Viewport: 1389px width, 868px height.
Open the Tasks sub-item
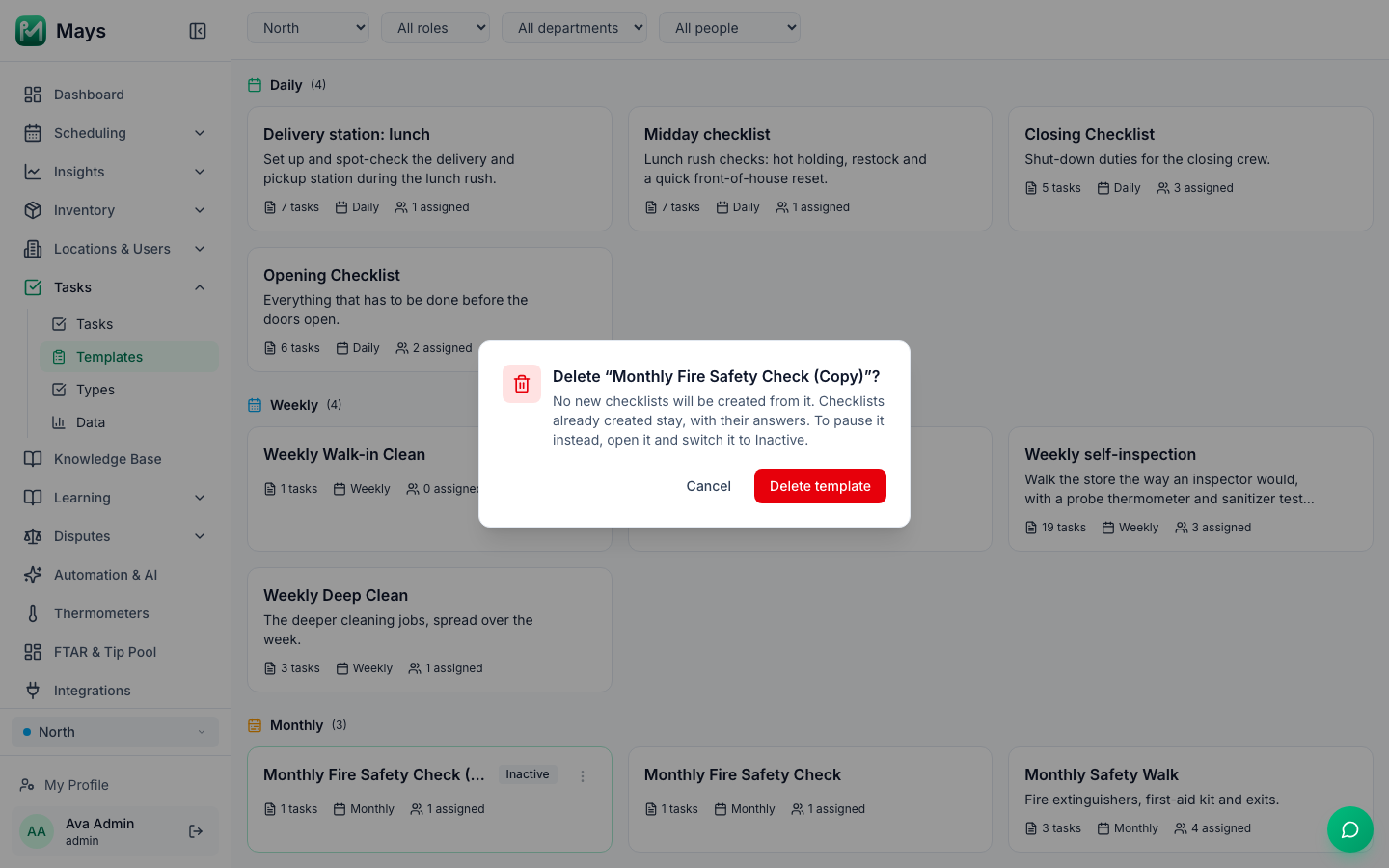(x=129, y=324)
